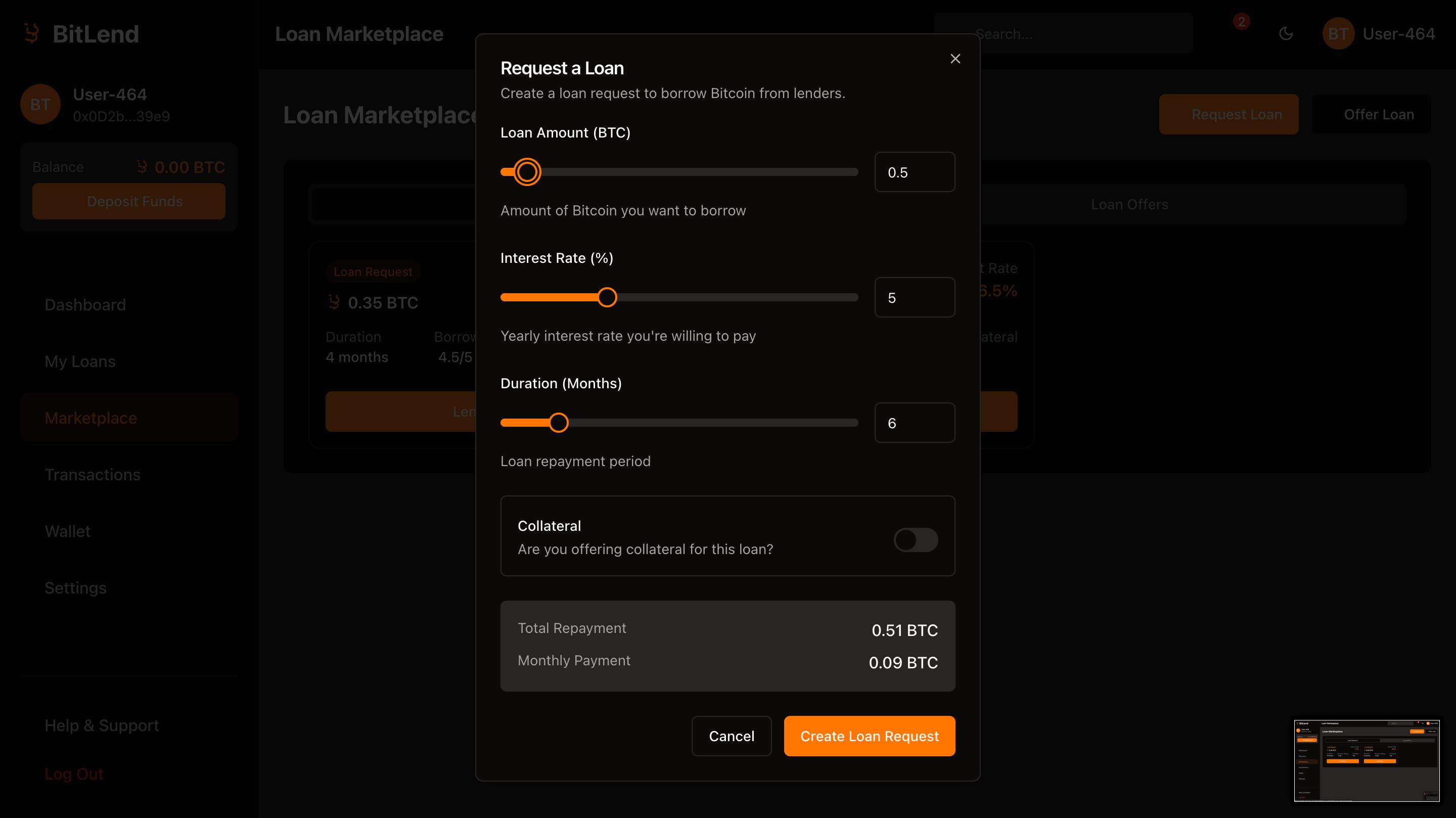Focus the Loan Amount value field
The width and height of the screenshot is (1456, 818).
click(914, 172)
